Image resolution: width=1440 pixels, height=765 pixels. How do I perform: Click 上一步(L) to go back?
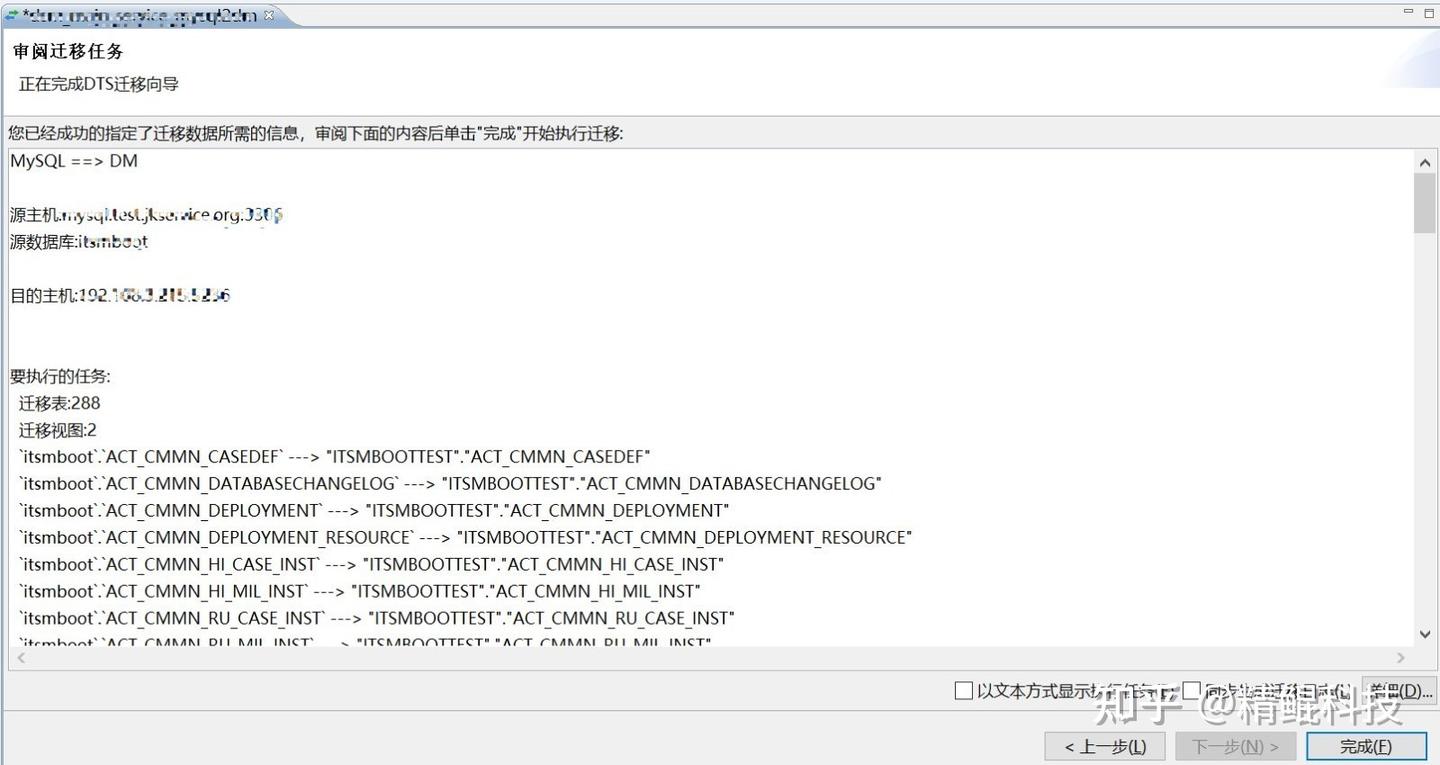click(x=1104, y=746)
